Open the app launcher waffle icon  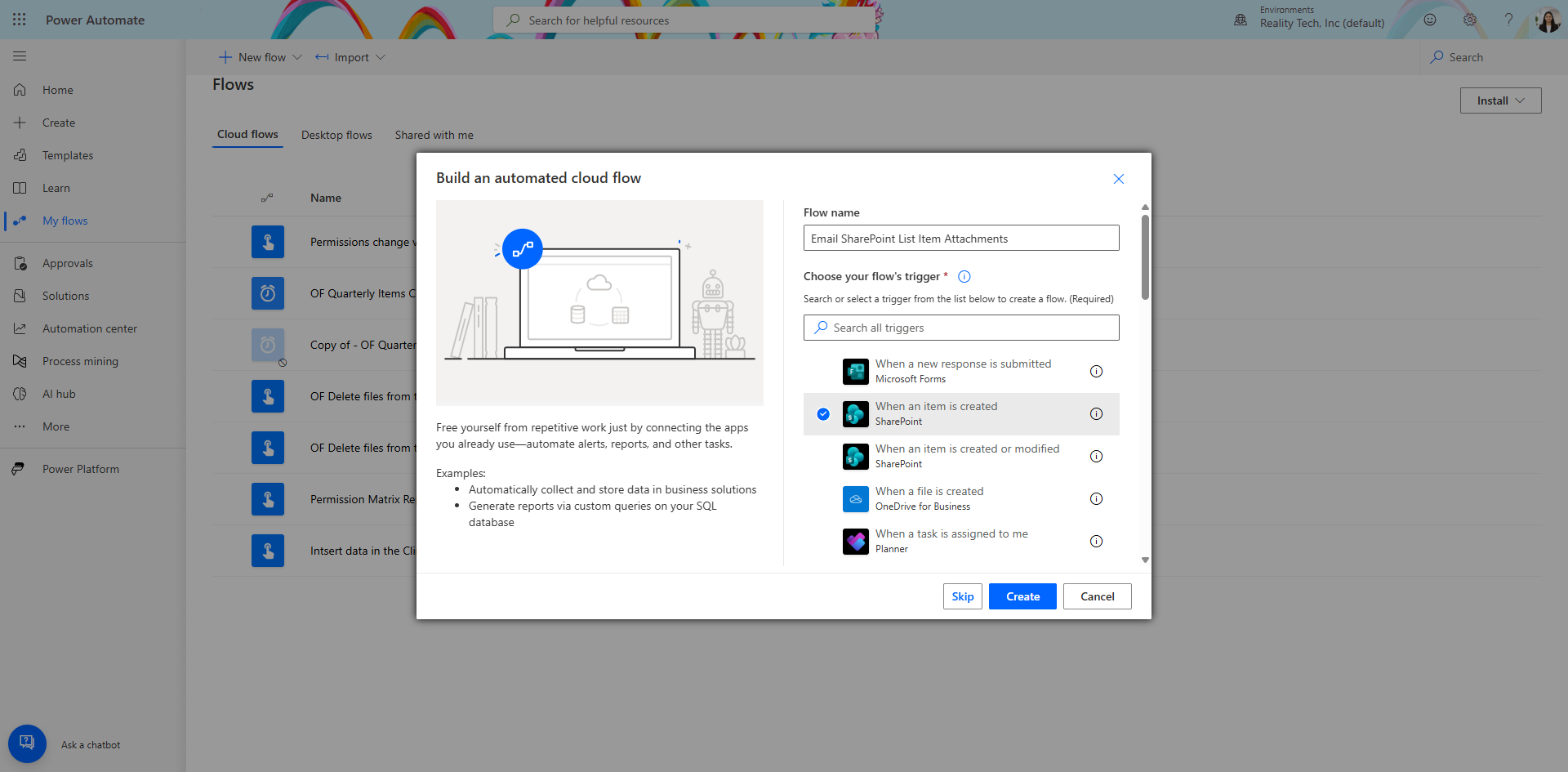coord(20,20)
